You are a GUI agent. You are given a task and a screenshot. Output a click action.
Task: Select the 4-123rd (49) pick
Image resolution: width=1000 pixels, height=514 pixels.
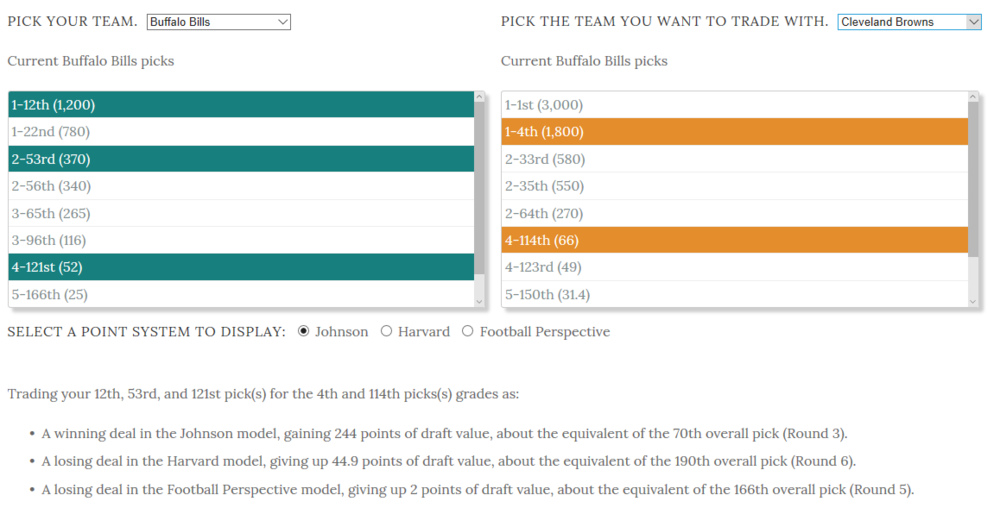click(x=735, y=267)
